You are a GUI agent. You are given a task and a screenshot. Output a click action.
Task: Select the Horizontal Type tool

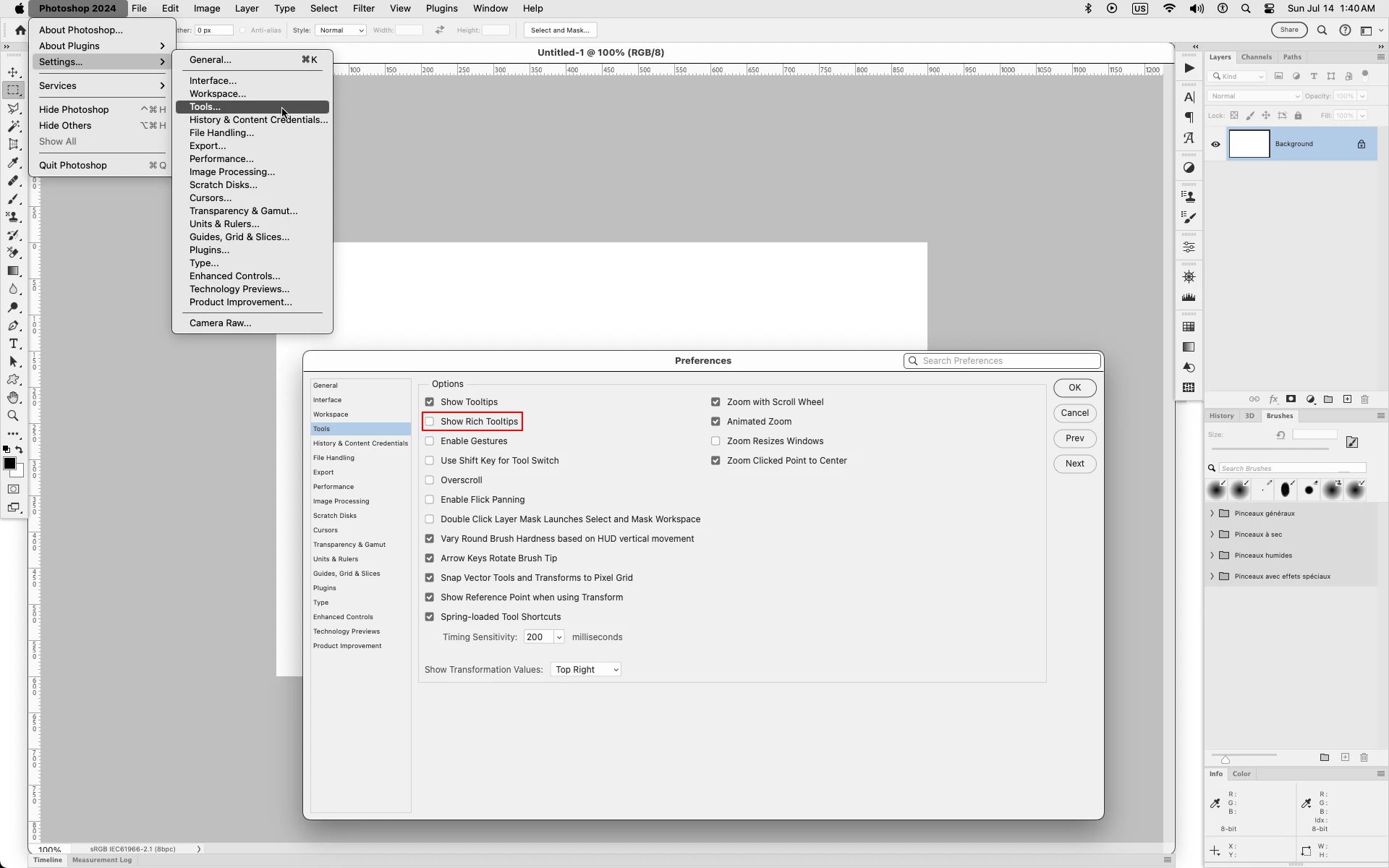[x=13, y=344]
